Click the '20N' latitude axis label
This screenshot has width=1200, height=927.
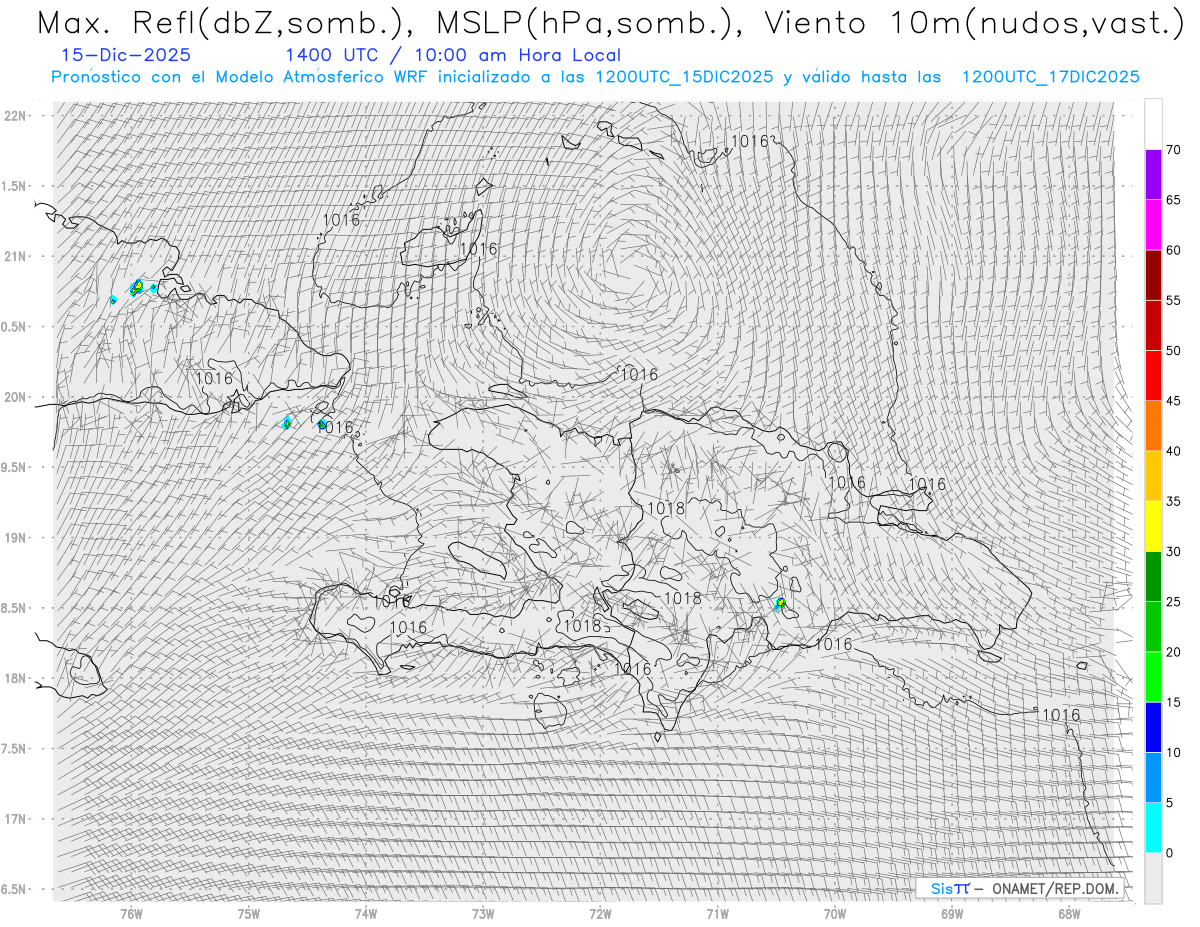pos(16,397)
